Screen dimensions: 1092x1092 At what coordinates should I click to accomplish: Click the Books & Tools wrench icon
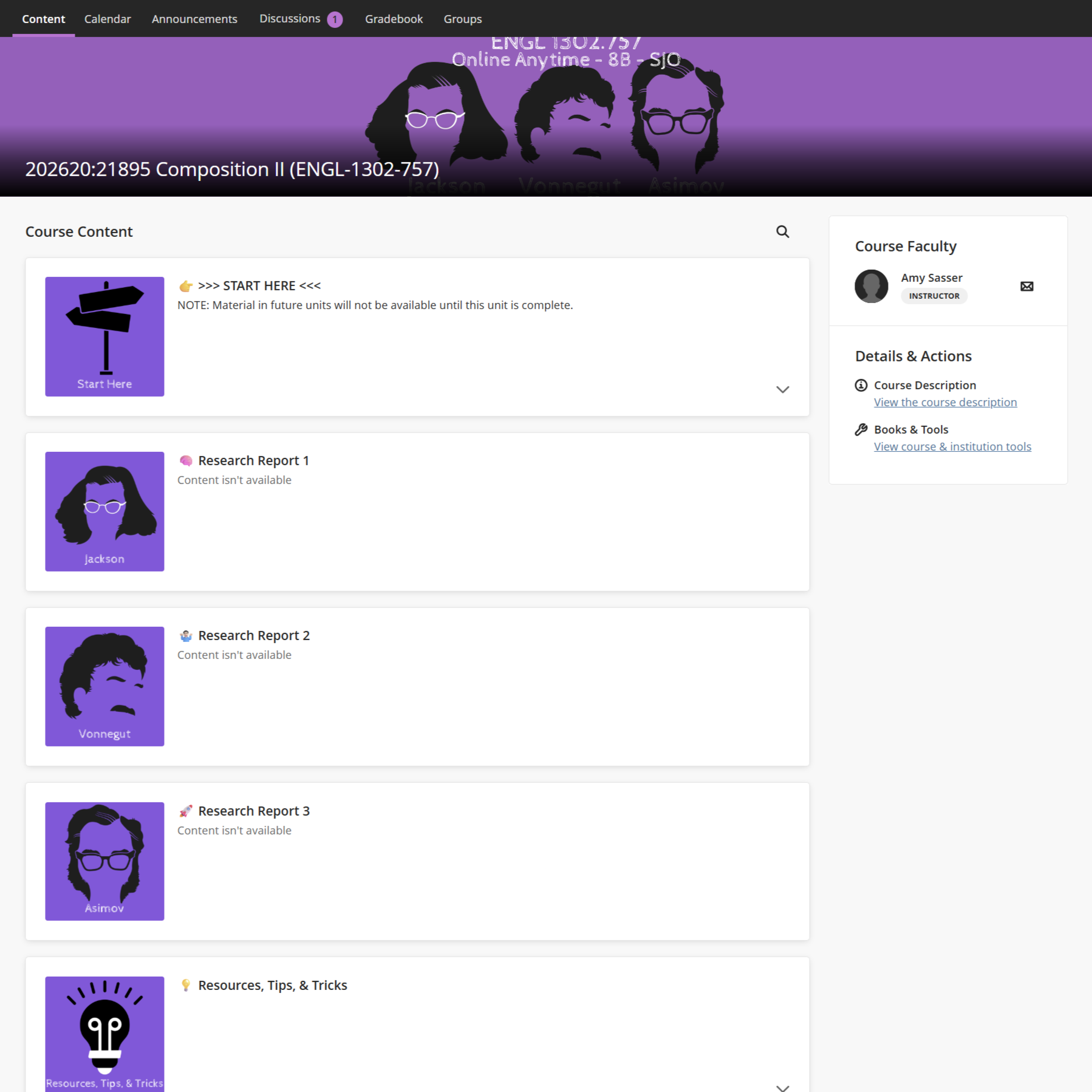click(x=860, y=429)
